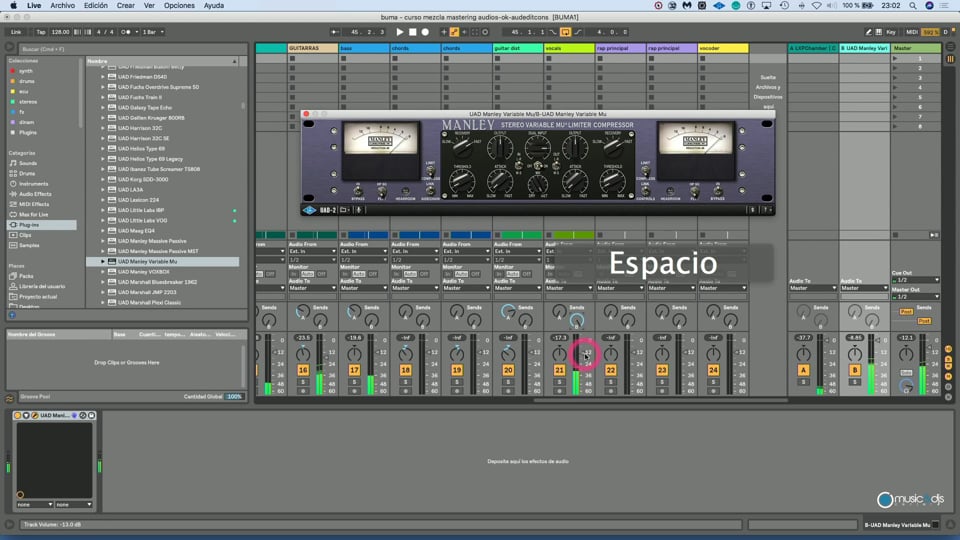
Task: Adjust vocals track 21 Send B knob
Action: [x=576, y=320]
